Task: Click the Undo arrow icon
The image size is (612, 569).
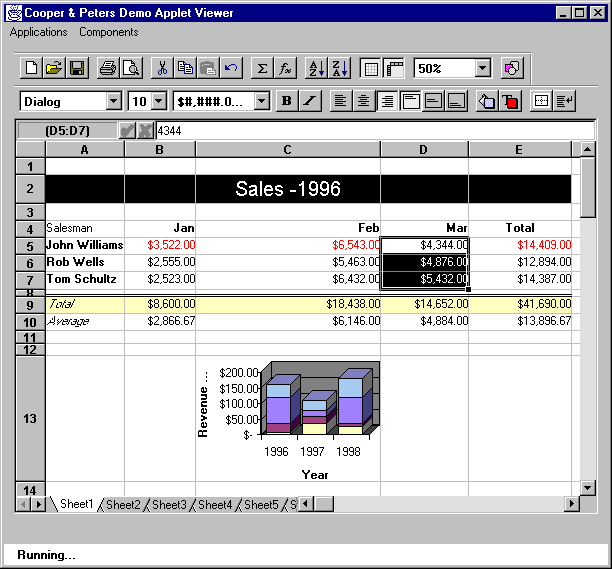Action: click(x=231, y=68)
